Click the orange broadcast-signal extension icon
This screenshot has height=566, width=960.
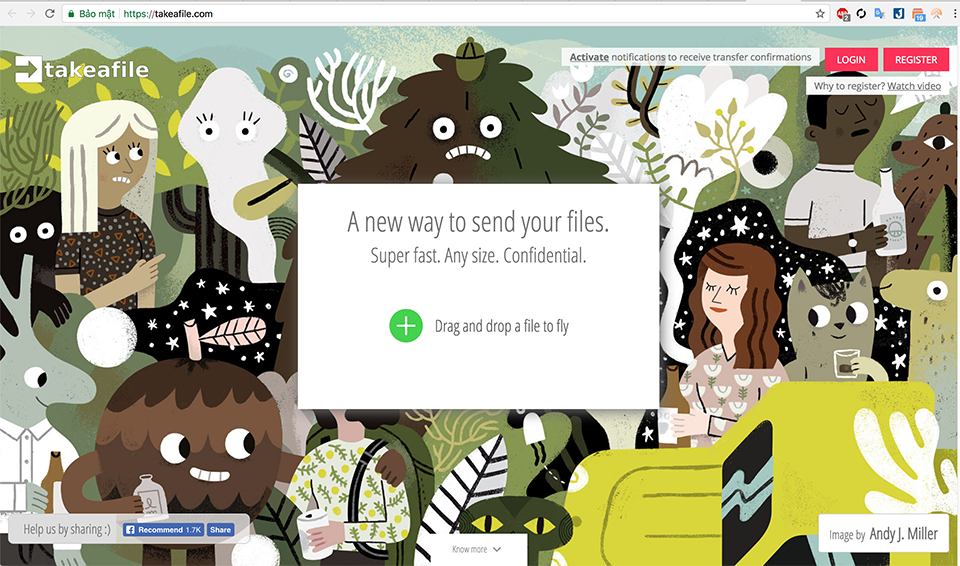tap(937, 13)
